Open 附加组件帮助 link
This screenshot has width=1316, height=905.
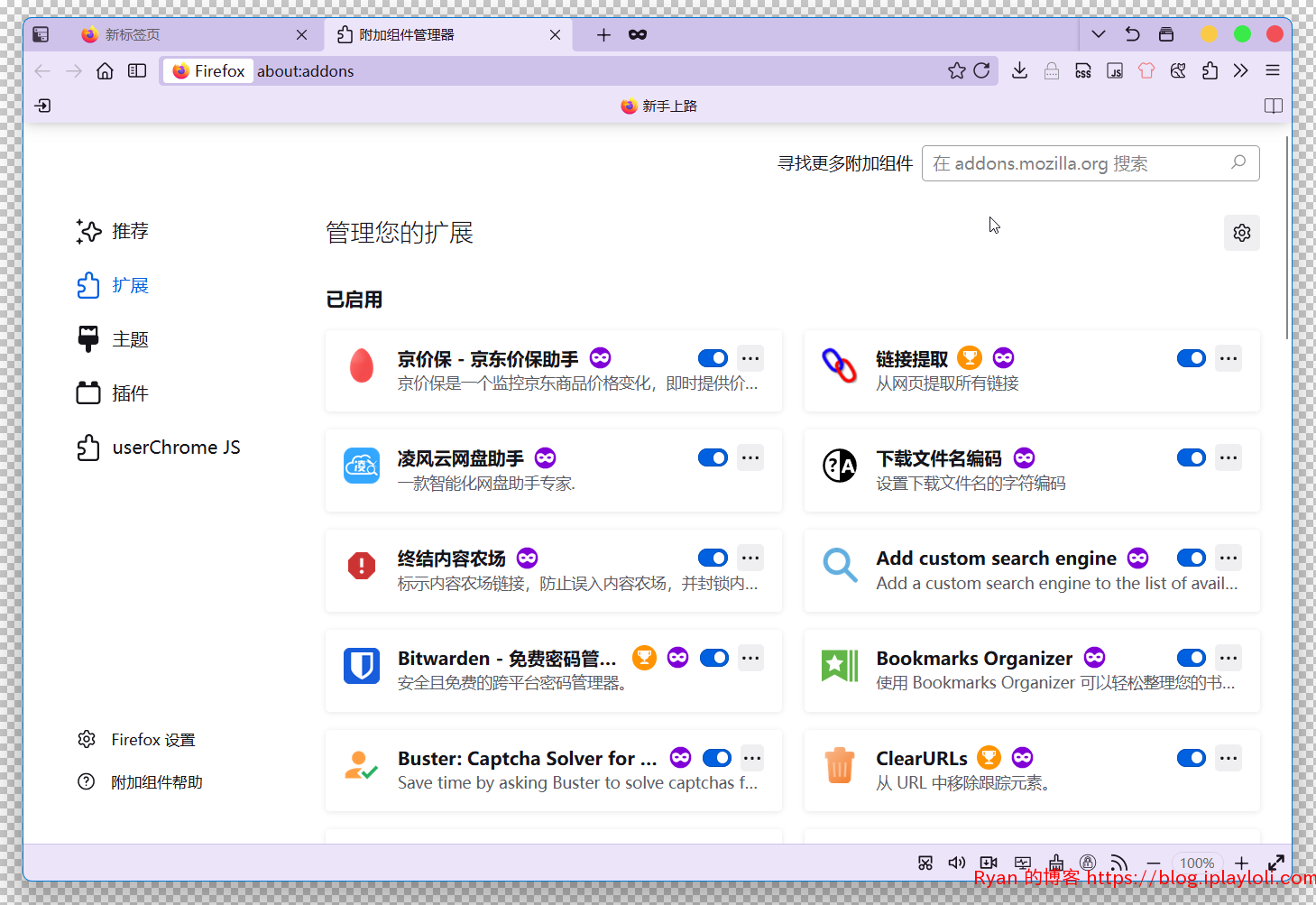pos(140,782)
